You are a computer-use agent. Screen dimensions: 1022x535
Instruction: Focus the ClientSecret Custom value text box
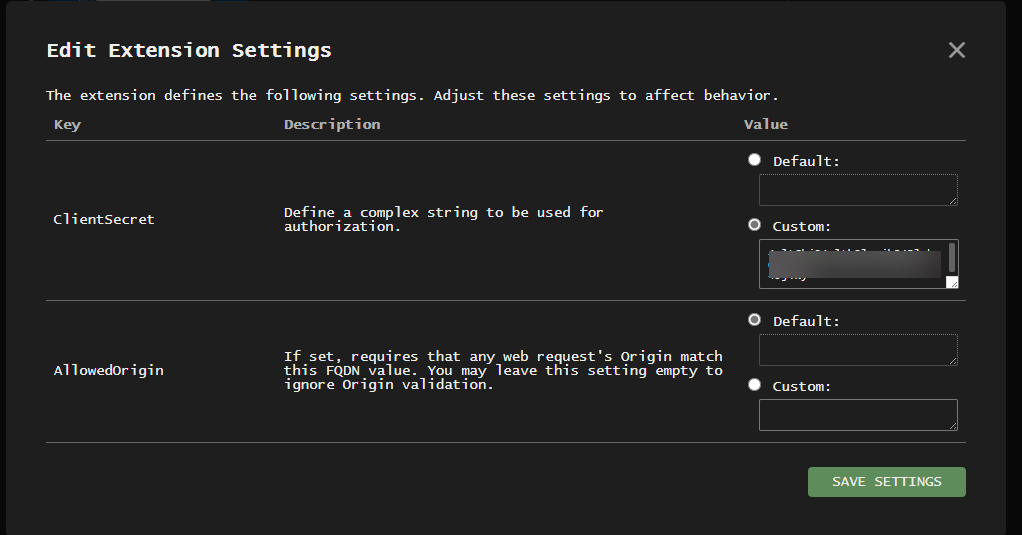click(852, 264)
